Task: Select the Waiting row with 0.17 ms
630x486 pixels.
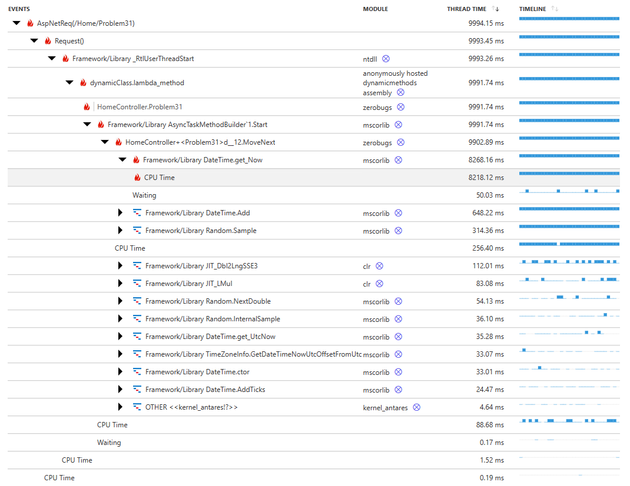Action: (313, 442)
